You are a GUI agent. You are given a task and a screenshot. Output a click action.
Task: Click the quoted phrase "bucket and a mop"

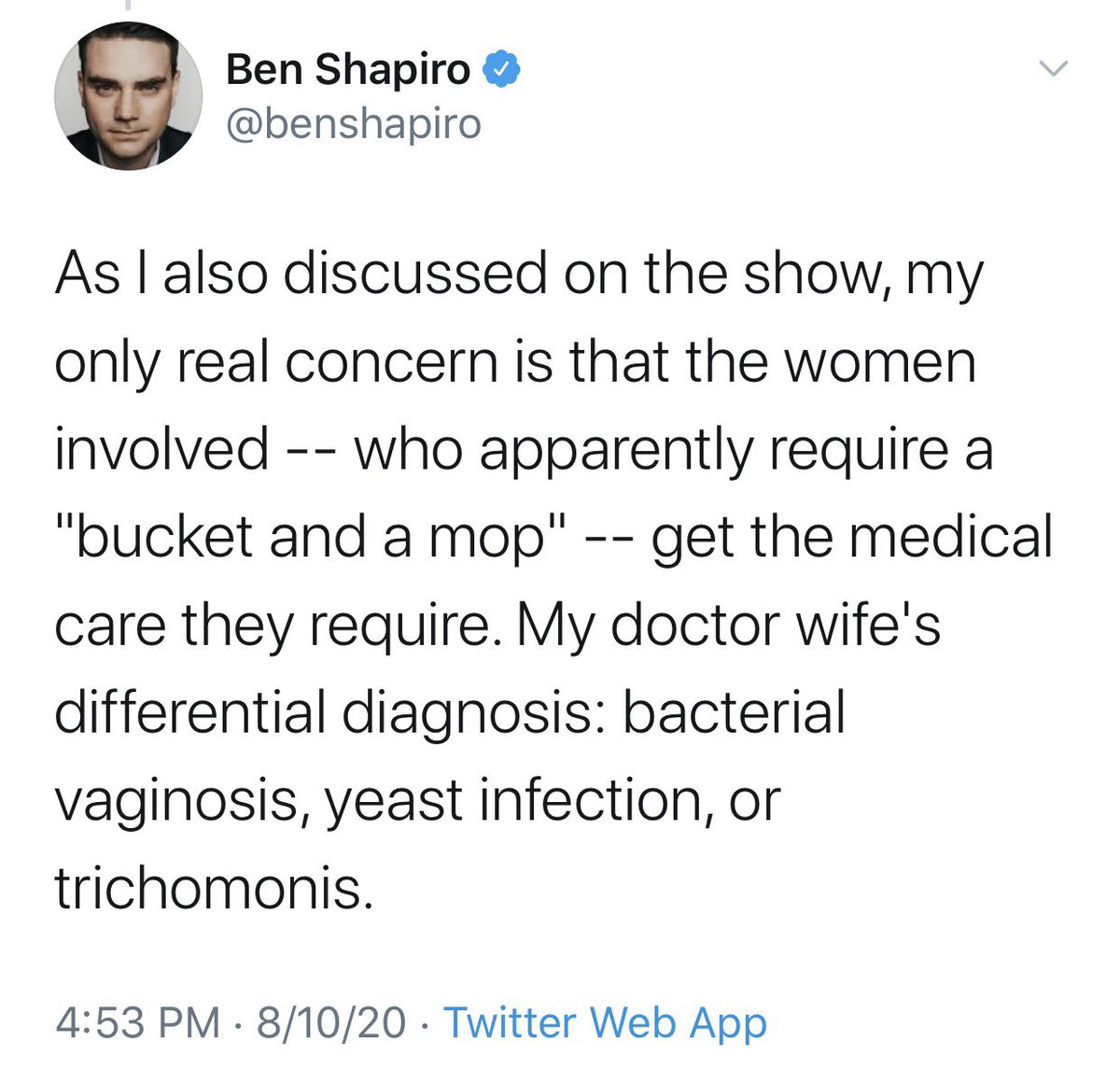coord(300,537)
